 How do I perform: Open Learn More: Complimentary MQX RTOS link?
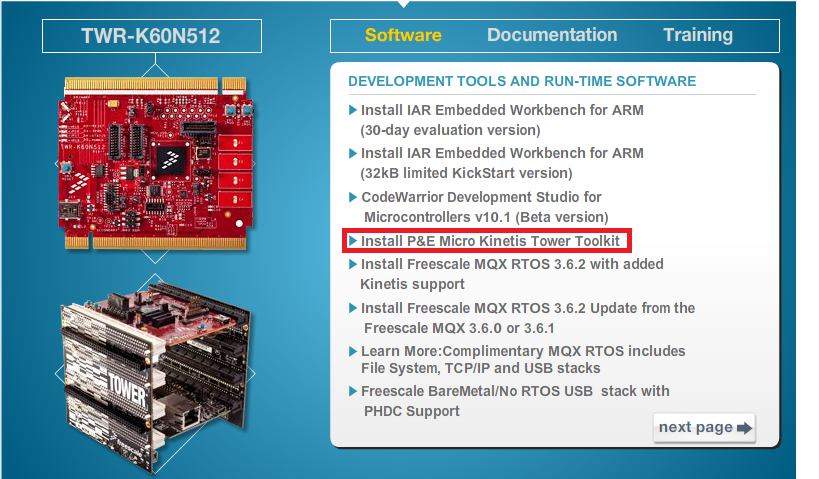523,359
